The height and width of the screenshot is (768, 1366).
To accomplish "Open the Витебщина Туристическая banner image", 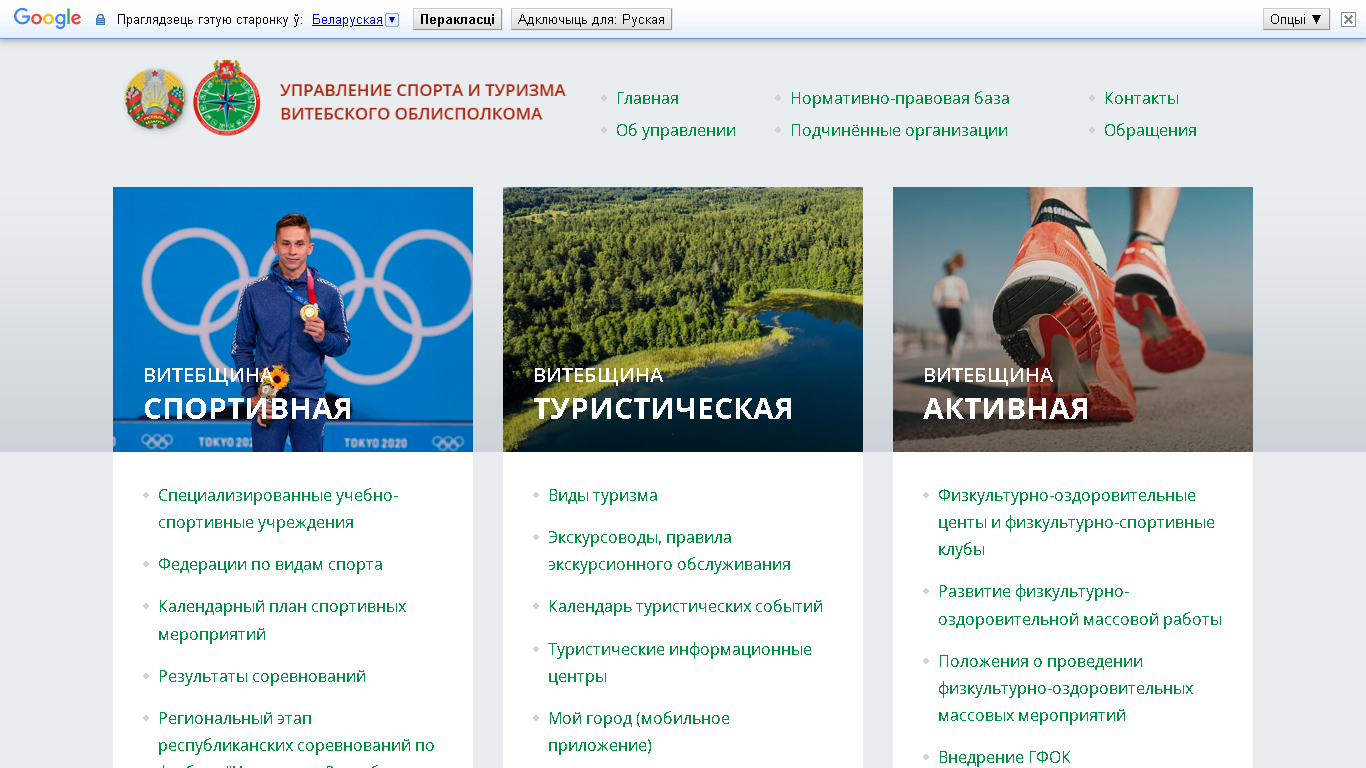I will point(683,319).
